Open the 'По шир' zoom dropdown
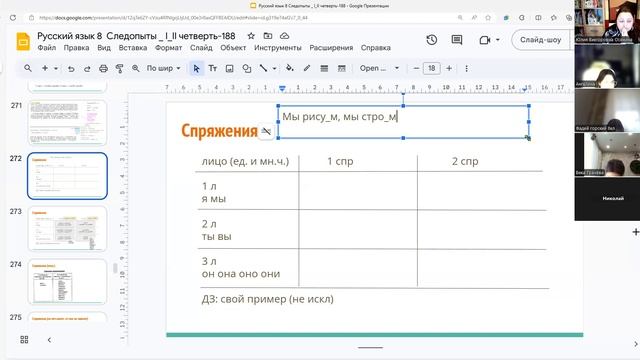This screenshot has height=360, width=640. click(x=164, y=68)
